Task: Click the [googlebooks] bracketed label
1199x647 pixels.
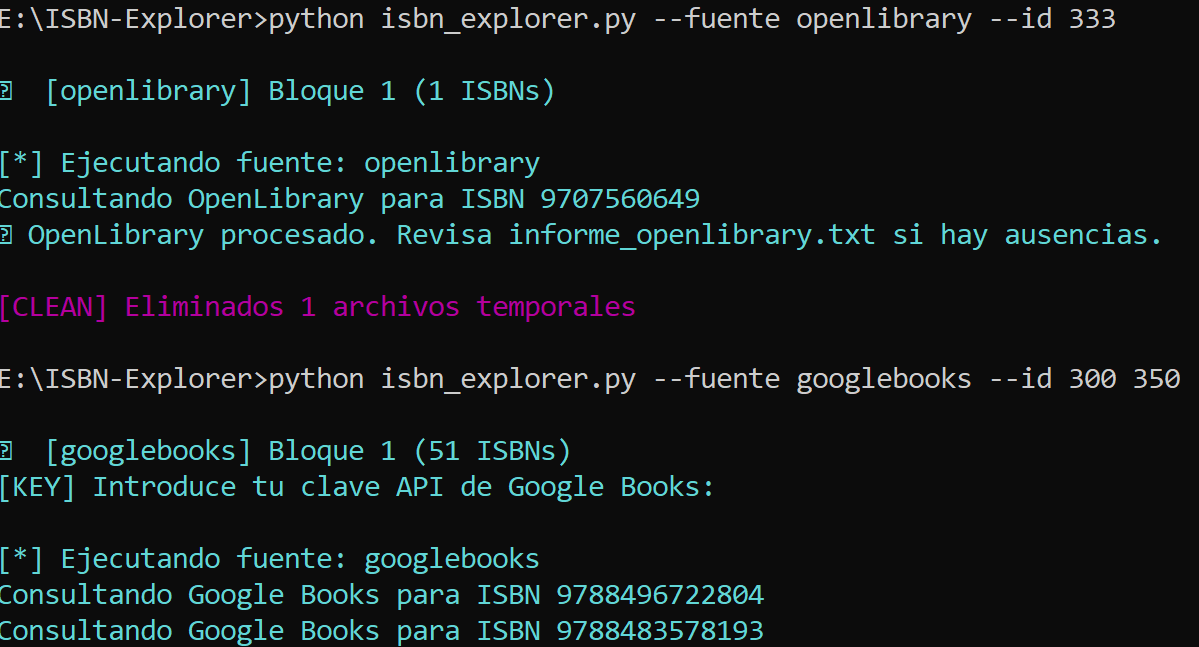Action: pyautogui.click(x=150, y=450)
